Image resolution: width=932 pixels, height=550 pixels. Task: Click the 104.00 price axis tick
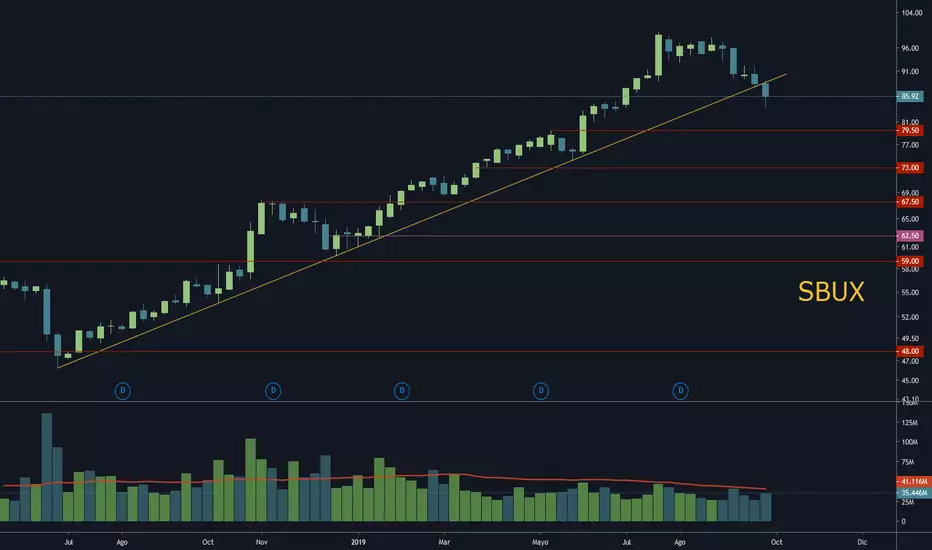(x=912, y=12)
